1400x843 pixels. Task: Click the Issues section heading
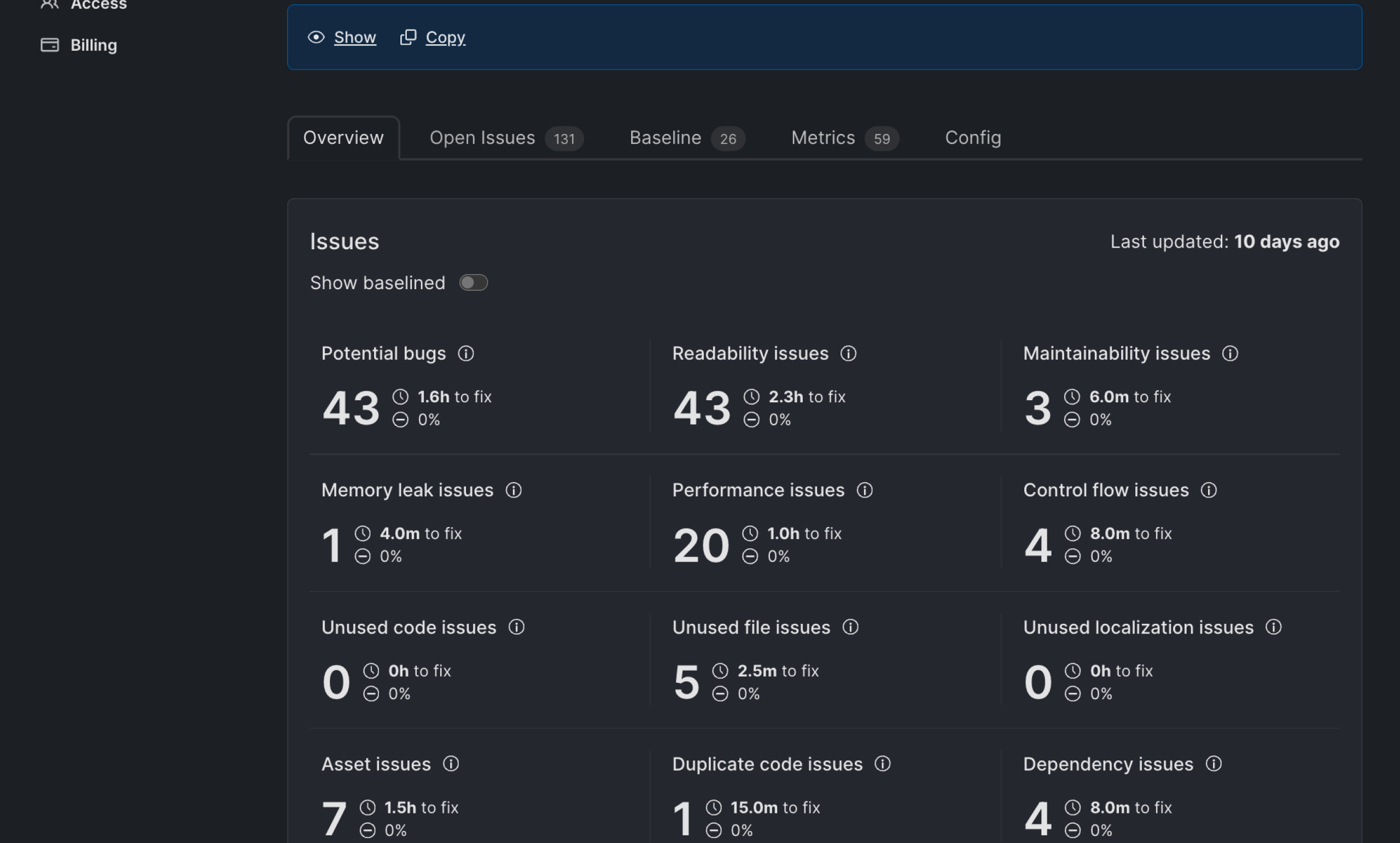[345, 242]
